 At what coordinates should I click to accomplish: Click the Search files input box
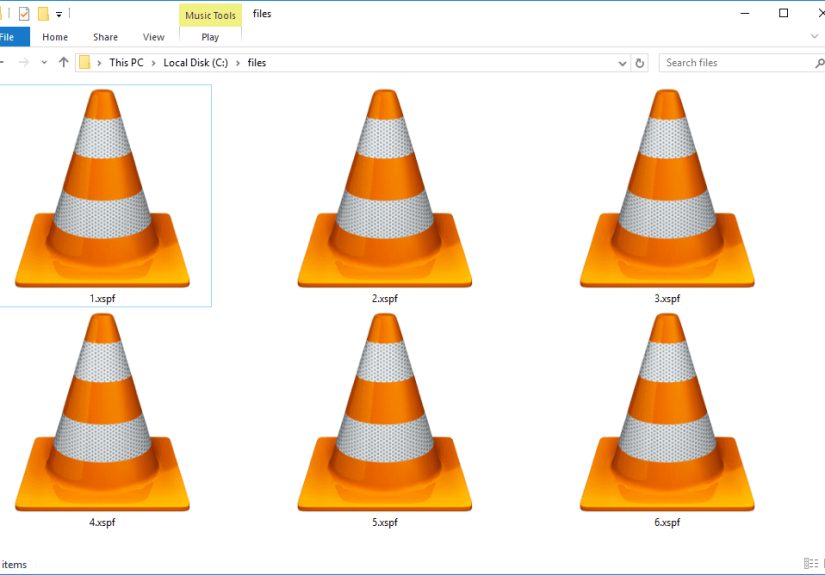coord(737,63)
